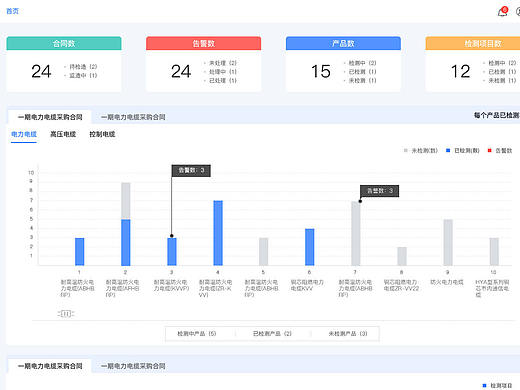520x390 pixels.
Task: Select the 未检测产品 (3) filter button
Action: [x=348, y=334]
